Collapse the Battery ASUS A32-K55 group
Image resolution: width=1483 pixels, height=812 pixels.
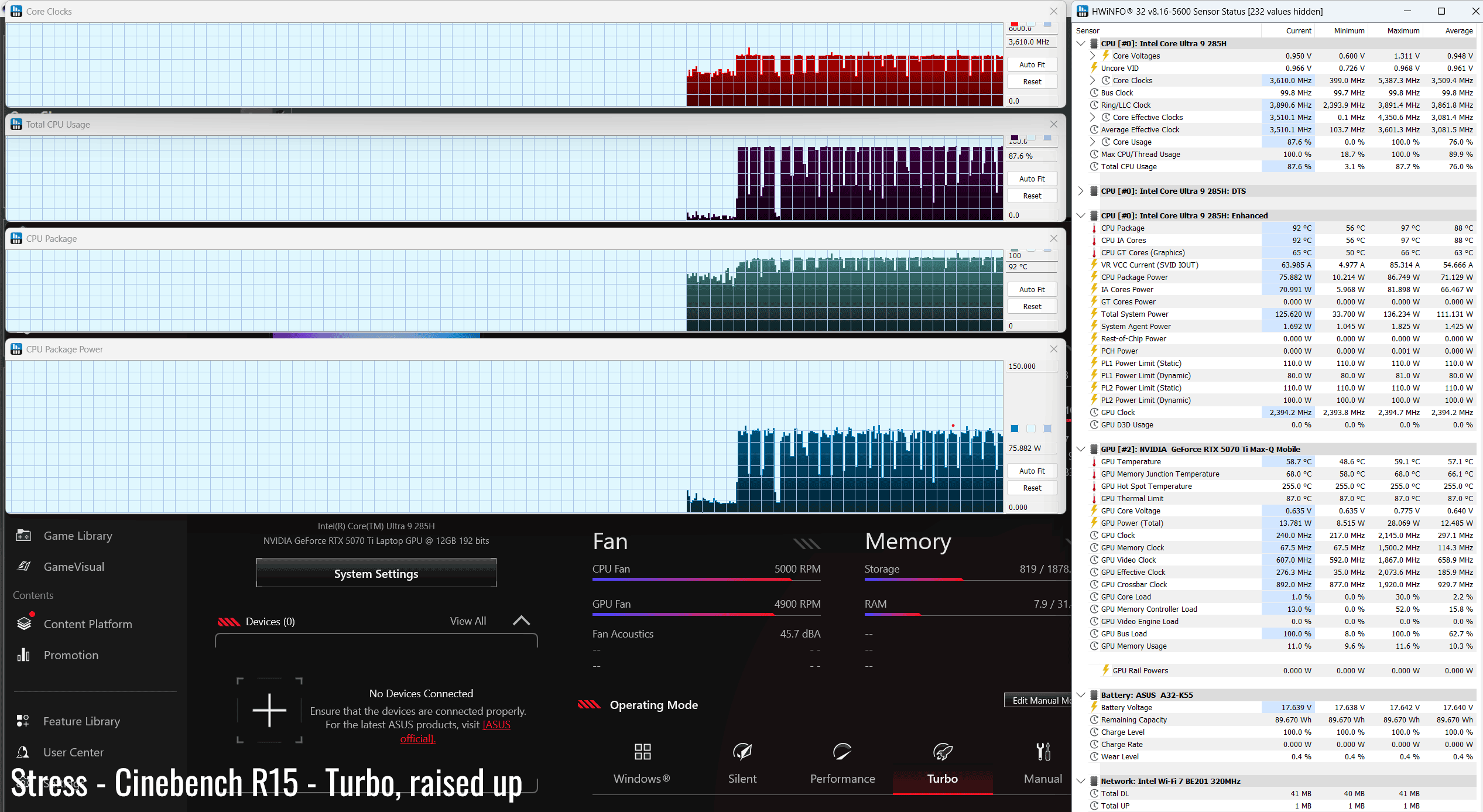coord(1081,695)
